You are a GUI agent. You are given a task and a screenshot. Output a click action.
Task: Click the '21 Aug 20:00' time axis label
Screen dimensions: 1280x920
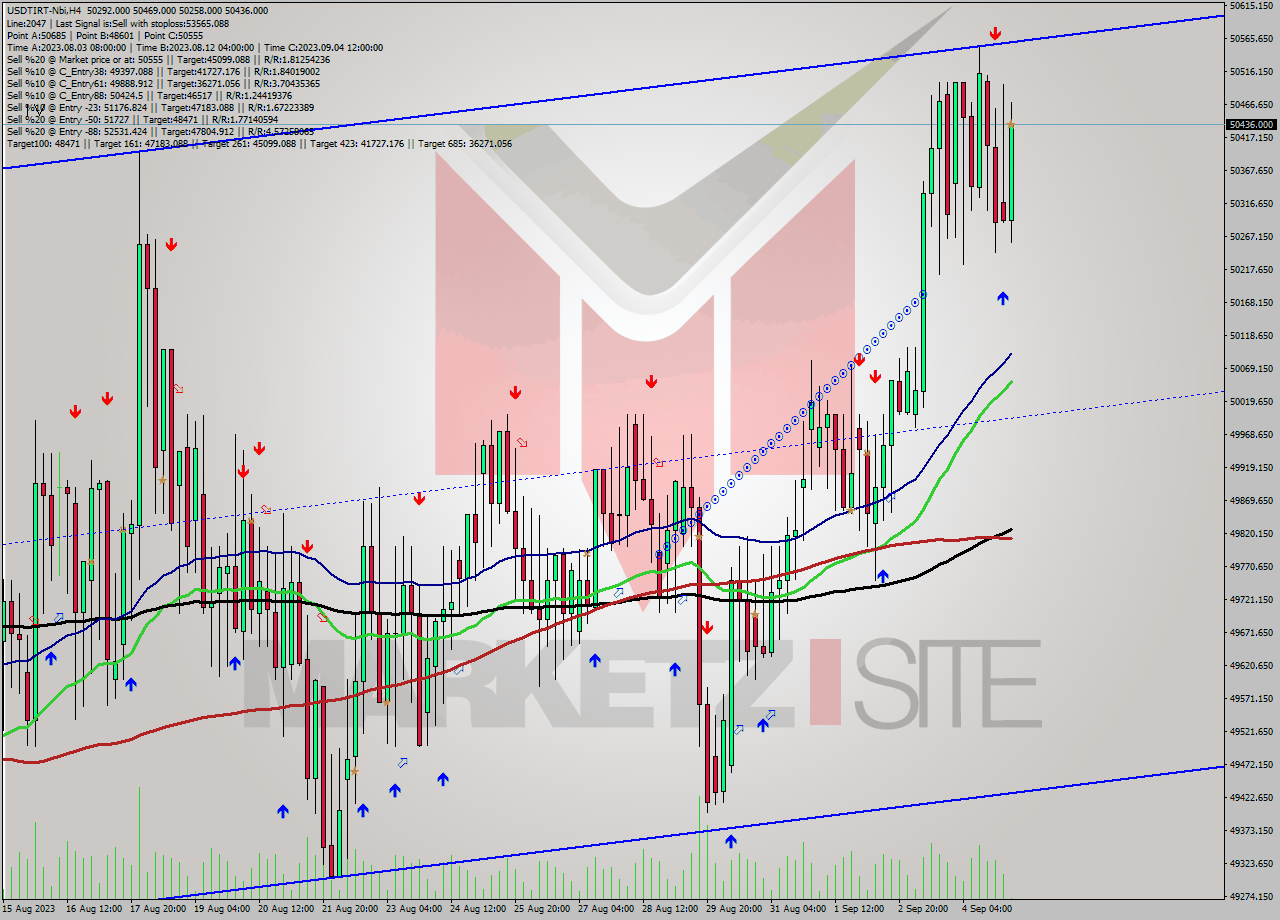(x=350, y=909)
